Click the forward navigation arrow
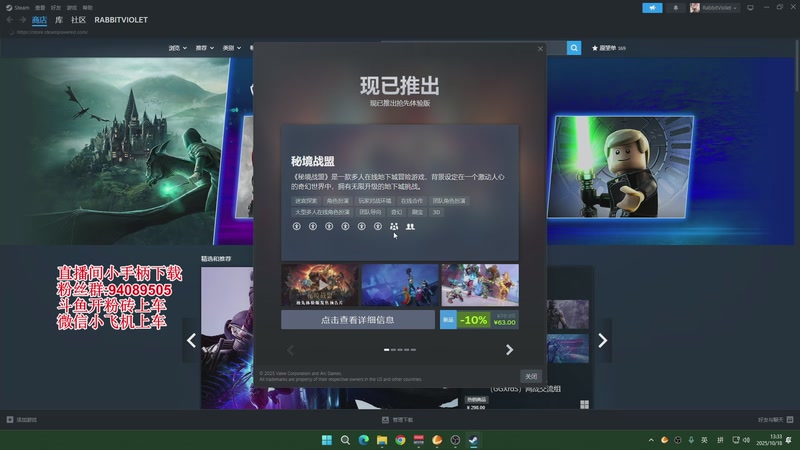This screenshot has width=800, height=450. (22, 20)
